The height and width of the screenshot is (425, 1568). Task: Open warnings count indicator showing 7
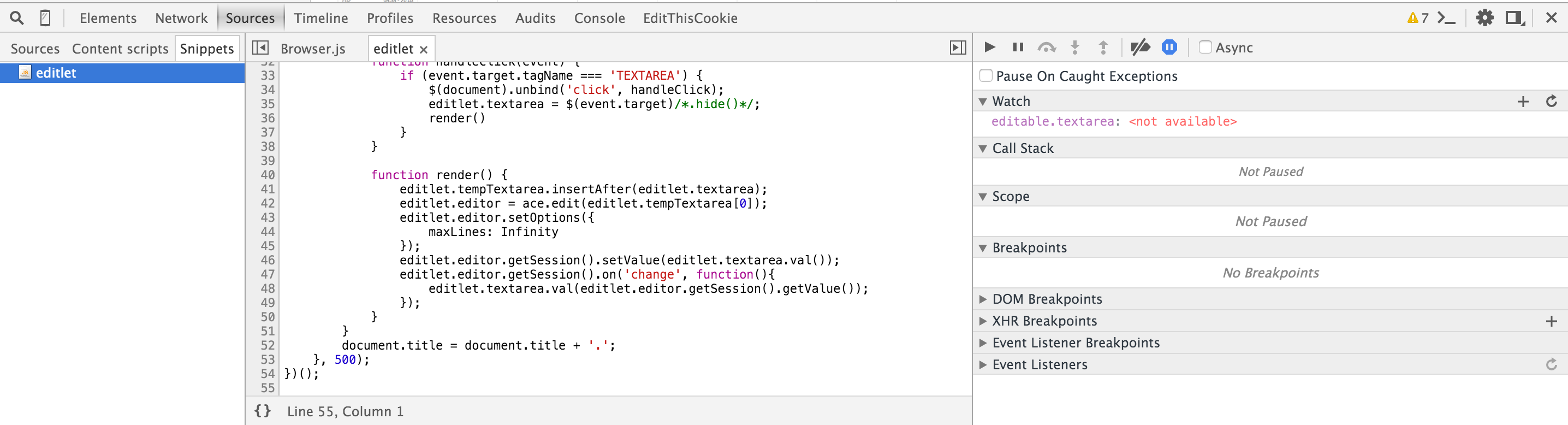tap(1418, 18)
